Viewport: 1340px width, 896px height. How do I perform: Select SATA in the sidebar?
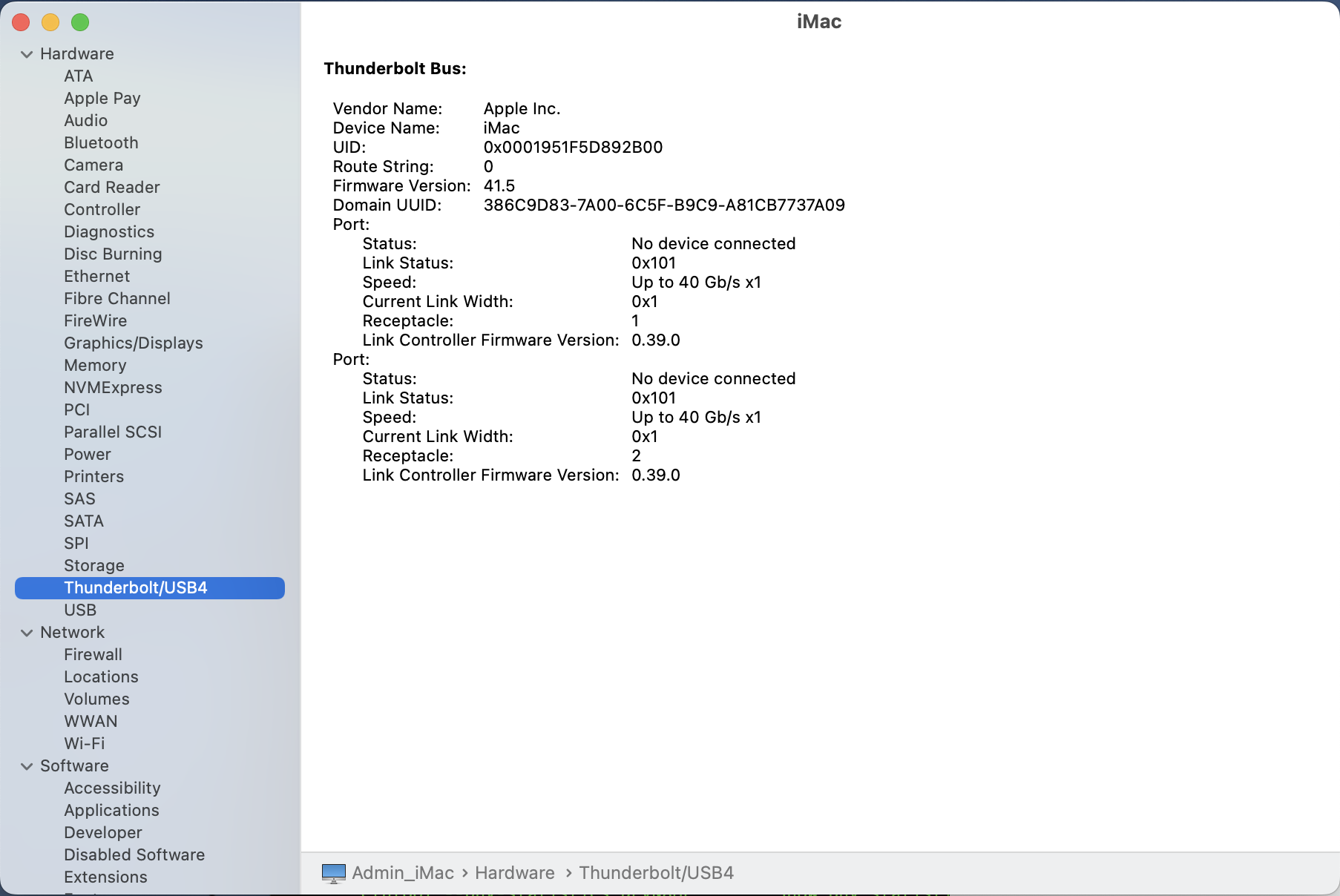tap(84, 521)
